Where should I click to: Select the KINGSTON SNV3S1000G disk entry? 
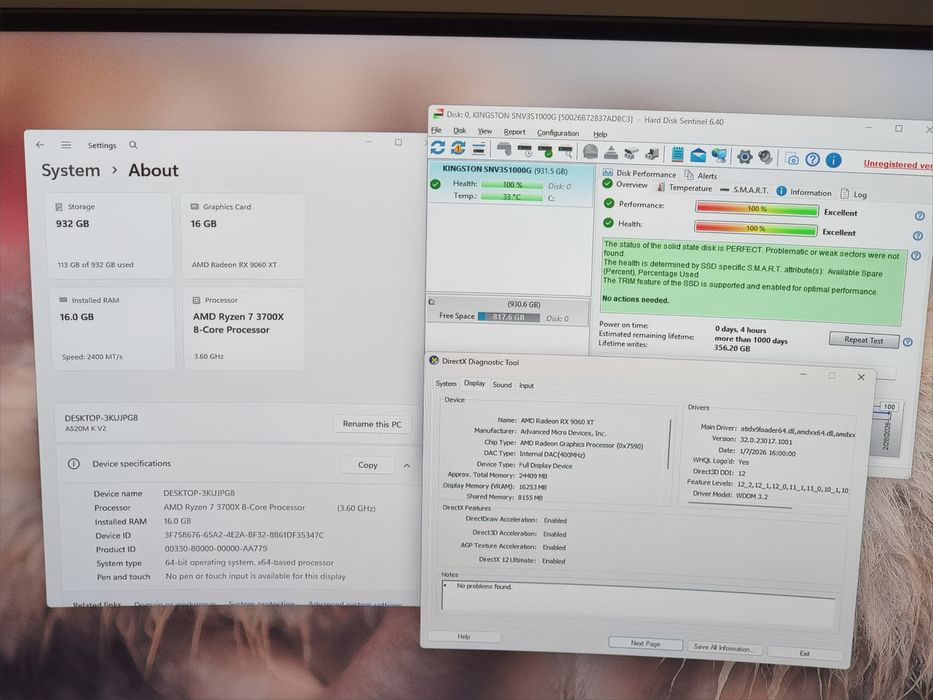(511, 183)
